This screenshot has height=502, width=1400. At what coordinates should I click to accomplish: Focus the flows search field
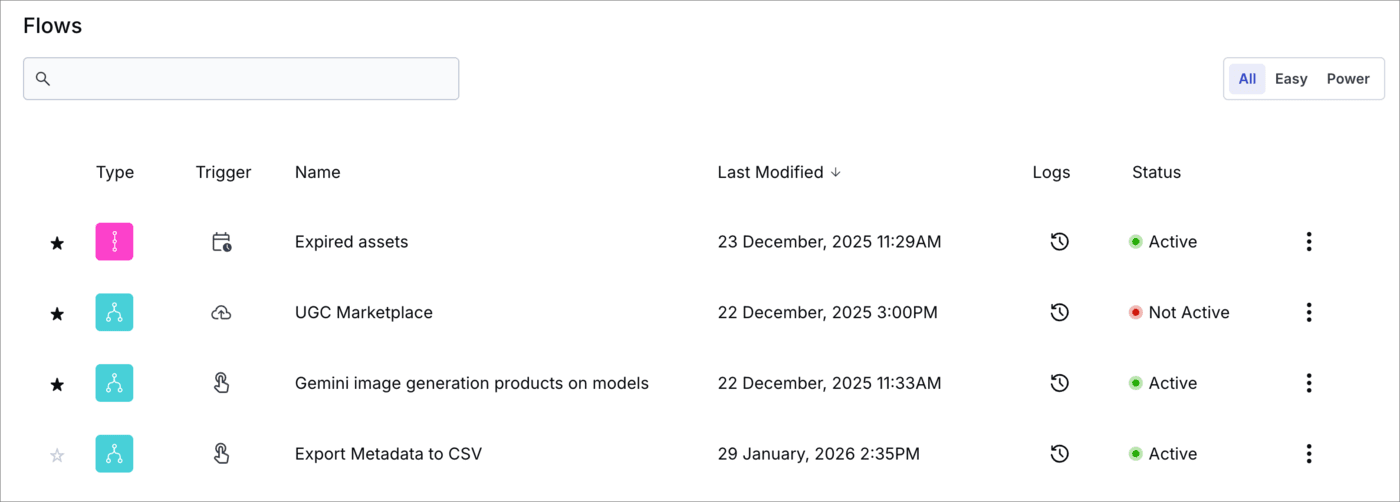pos(250,79)
